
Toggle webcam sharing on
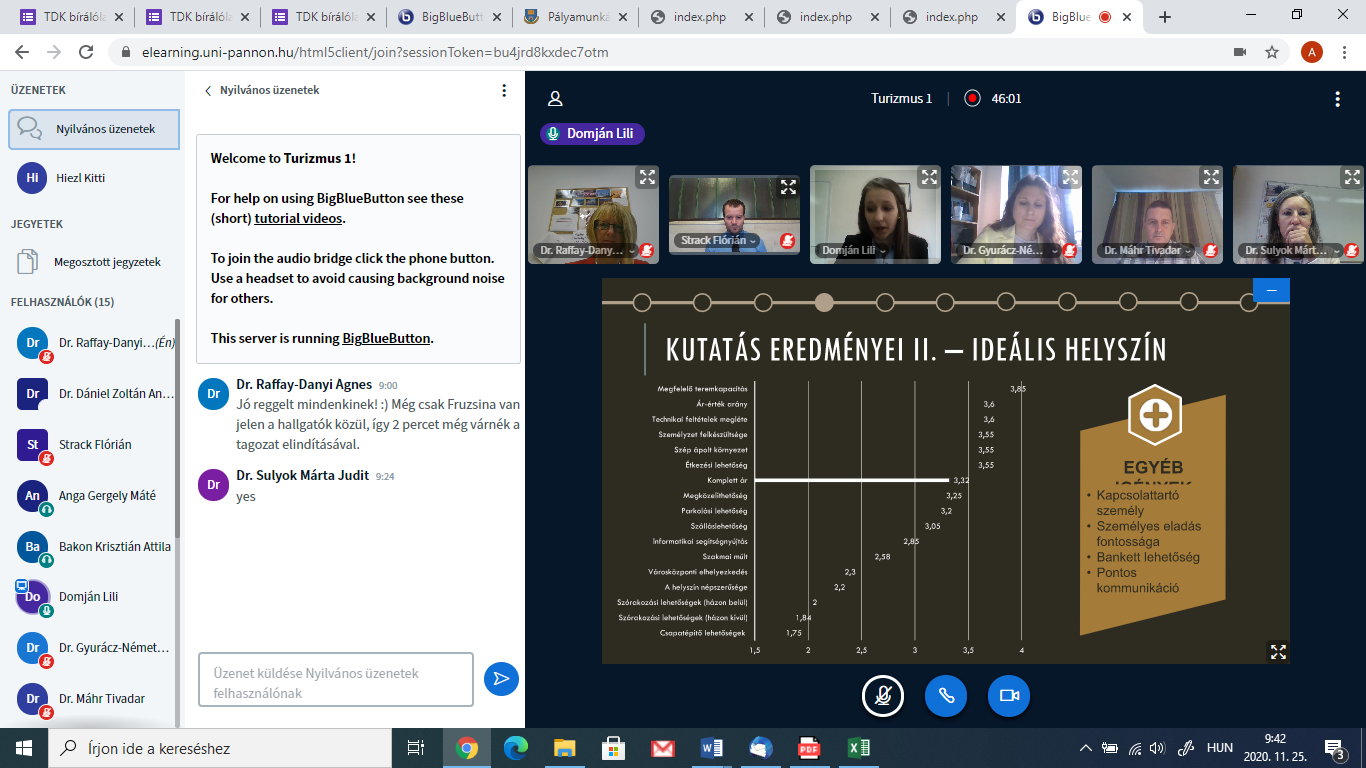1008,696
